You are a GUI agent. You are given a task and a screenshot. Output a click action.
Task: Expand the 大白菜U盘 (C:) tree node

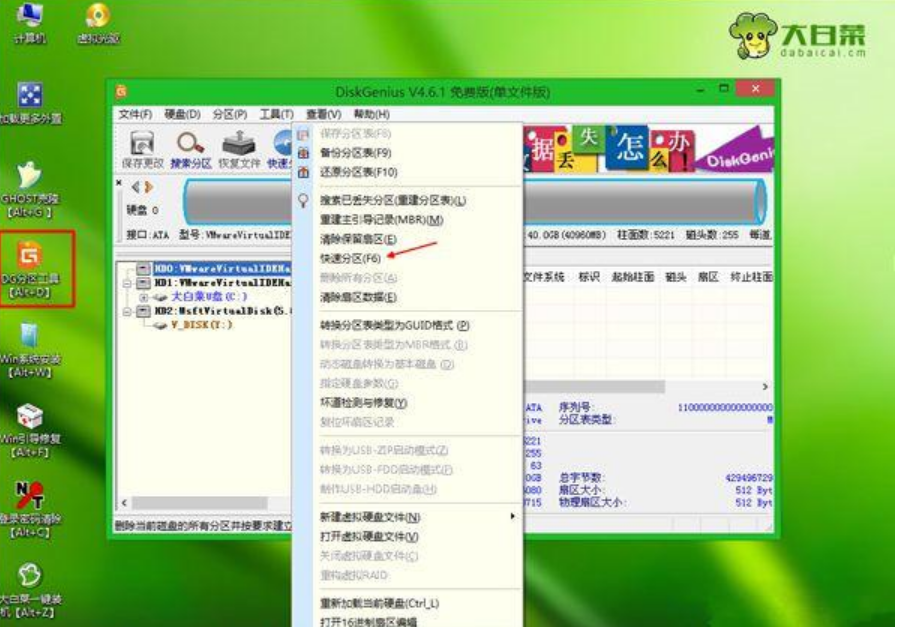[x=144, y=297]
